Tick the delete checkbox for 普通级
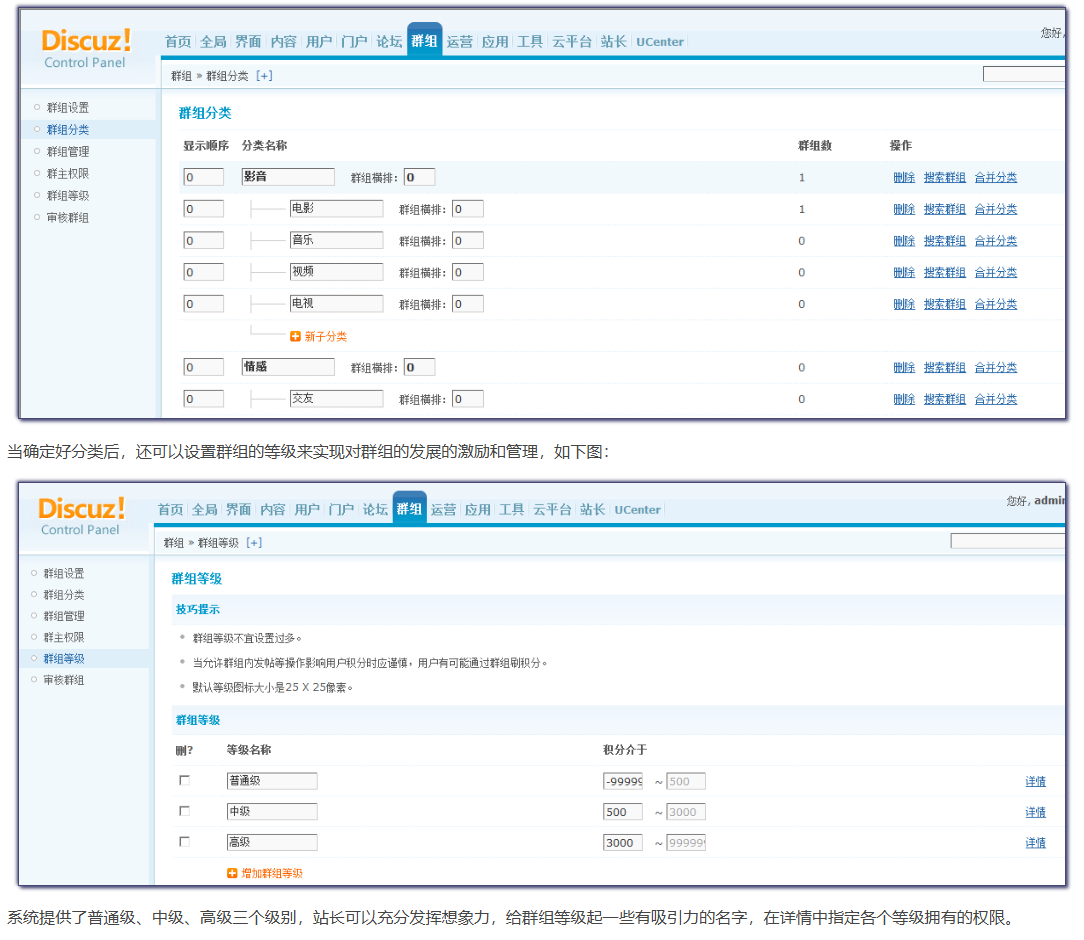Screen dimensions: 1084x940 tap(184, 780)
